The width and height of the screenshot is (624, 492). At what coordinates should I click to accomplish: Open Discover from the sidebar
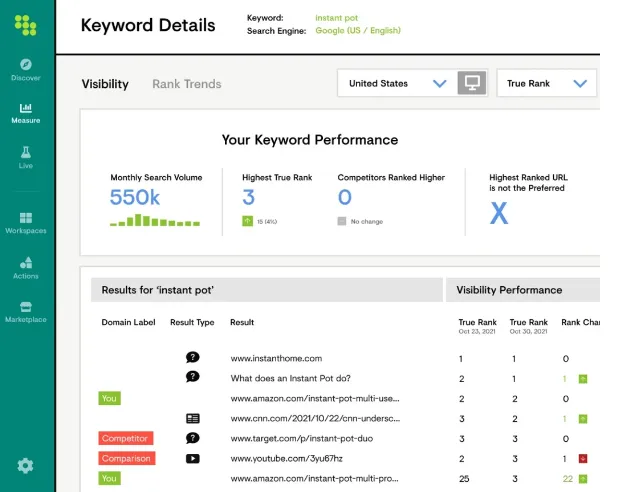tap(26, 69)
